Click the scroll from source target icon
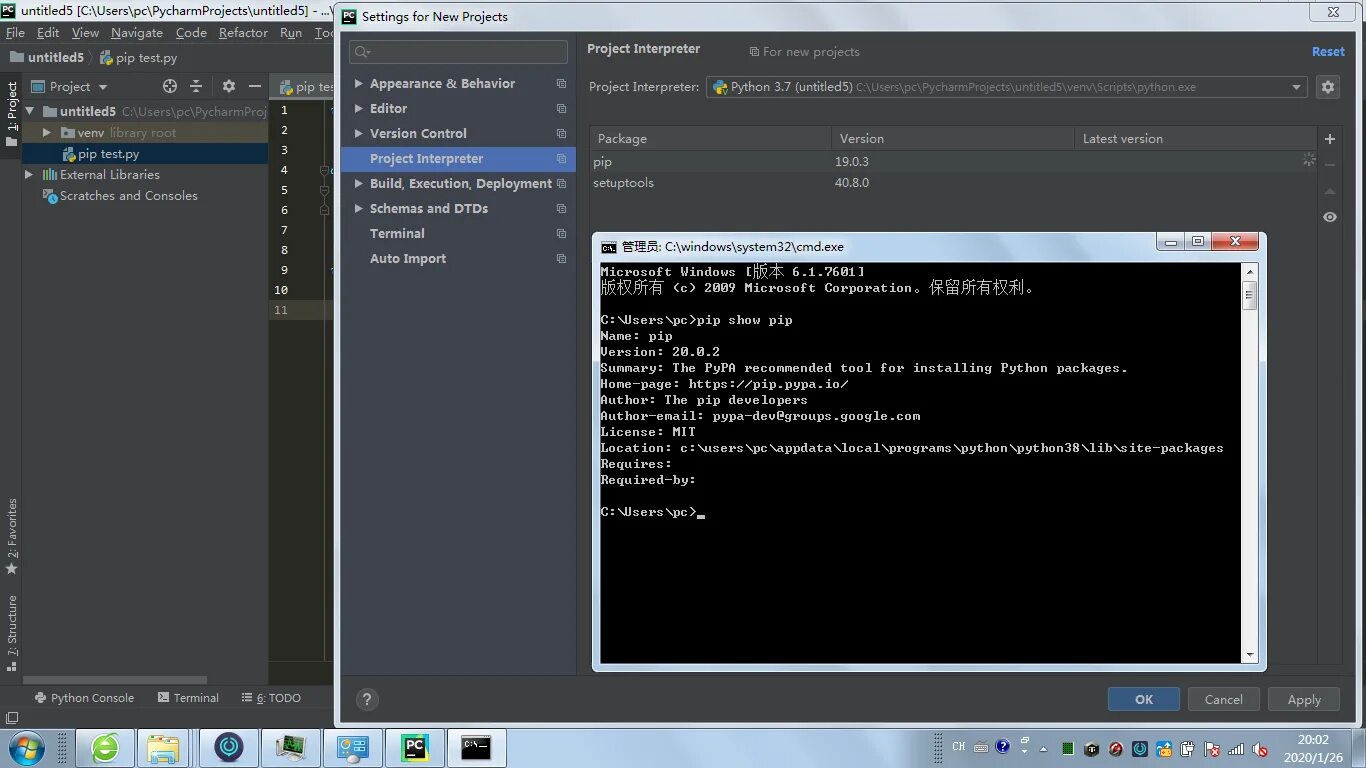The height and width of the screenshot is (768, 1366). pos(170,87)
